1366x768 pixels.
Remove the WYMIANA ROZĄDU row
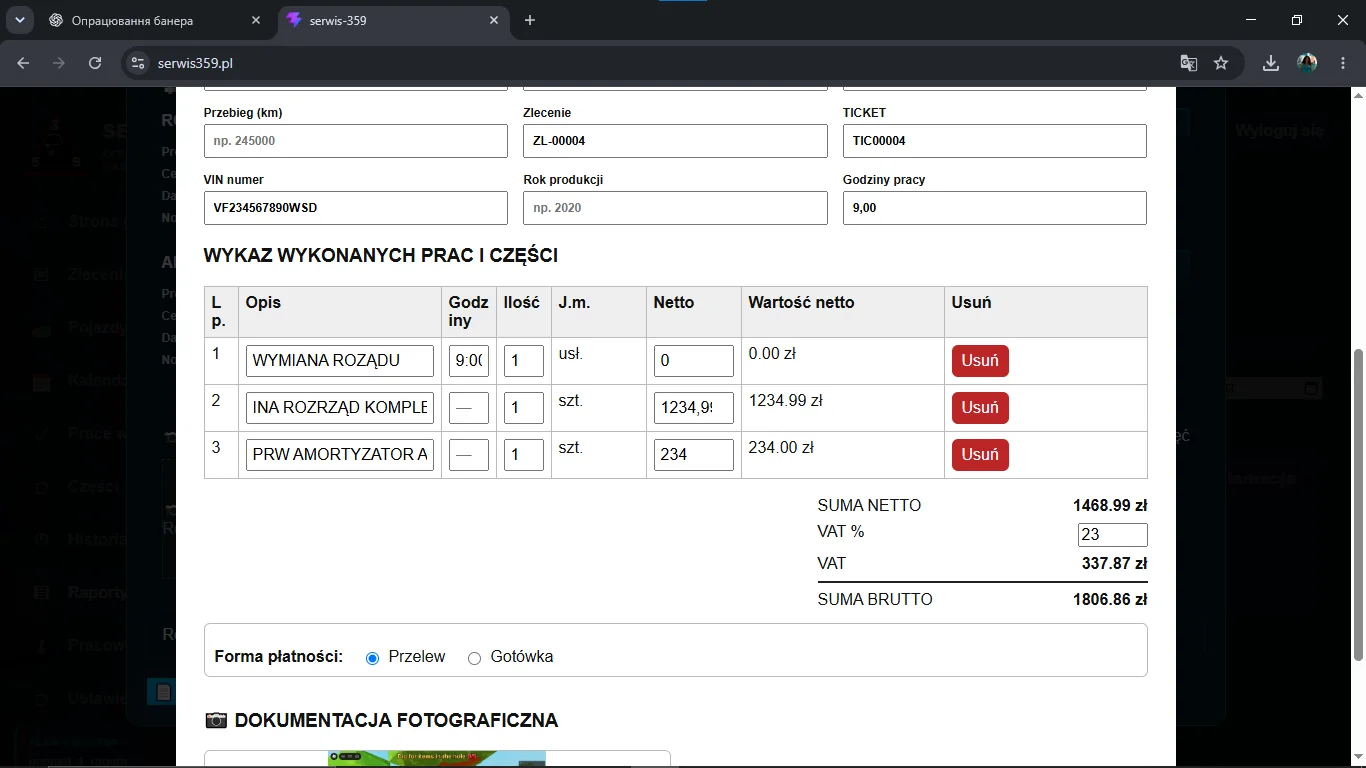click(x=980, y=361)
